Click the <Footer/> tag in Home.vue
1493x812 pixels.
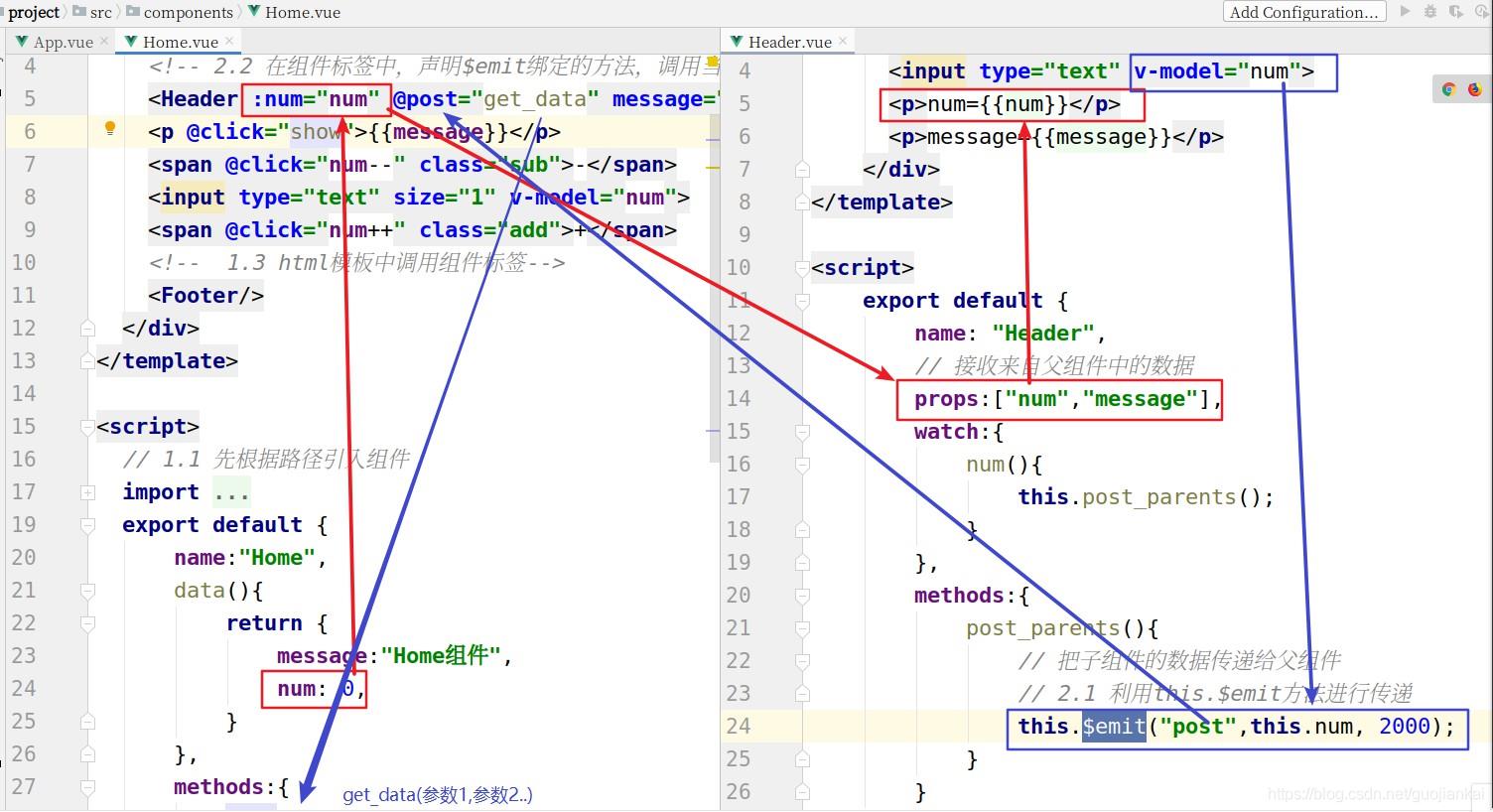click(206, 296)
